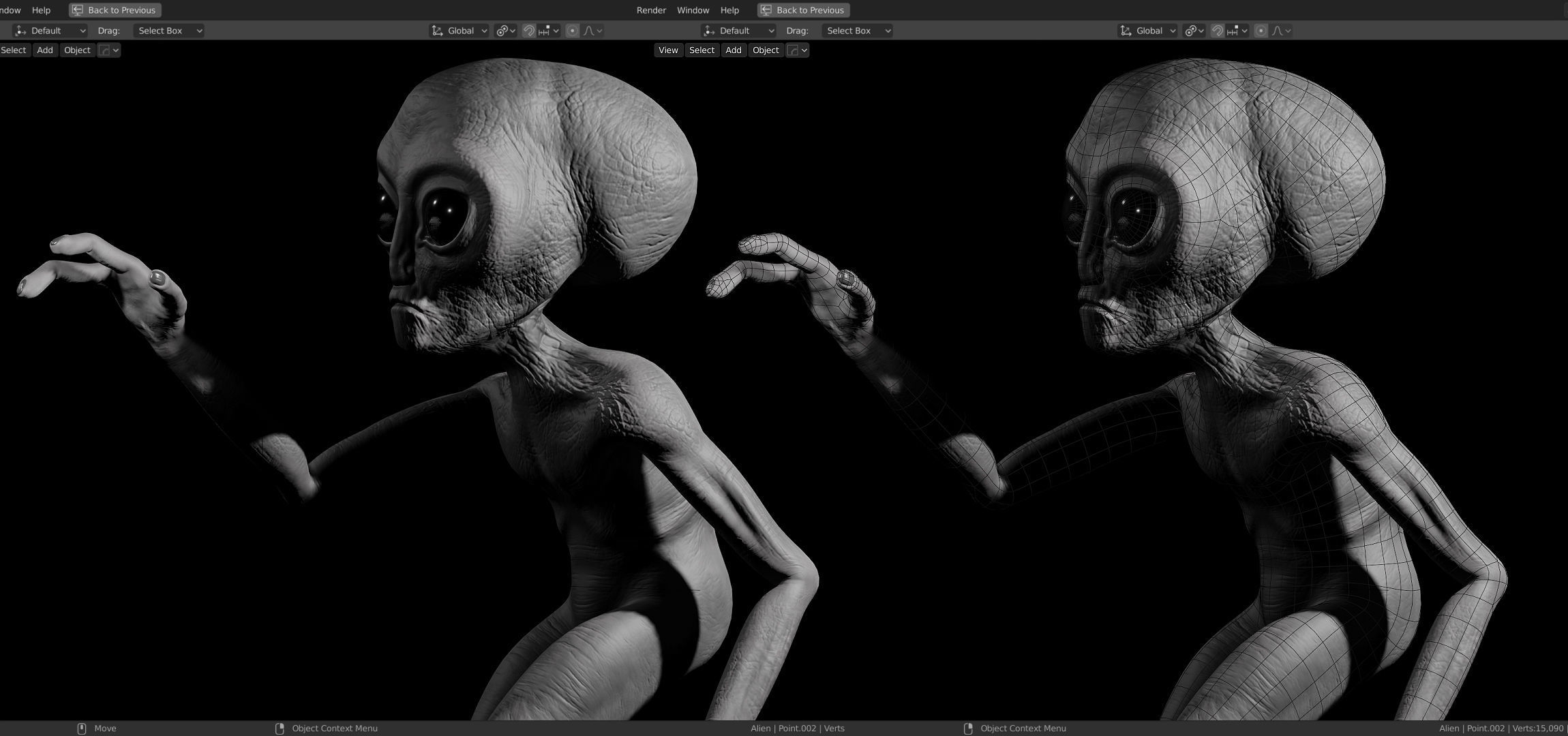Open proportional falloff curve menu in left header
Image resolution: width=1568 pixels, height=736 pixels.
click(x=593, y=31)
